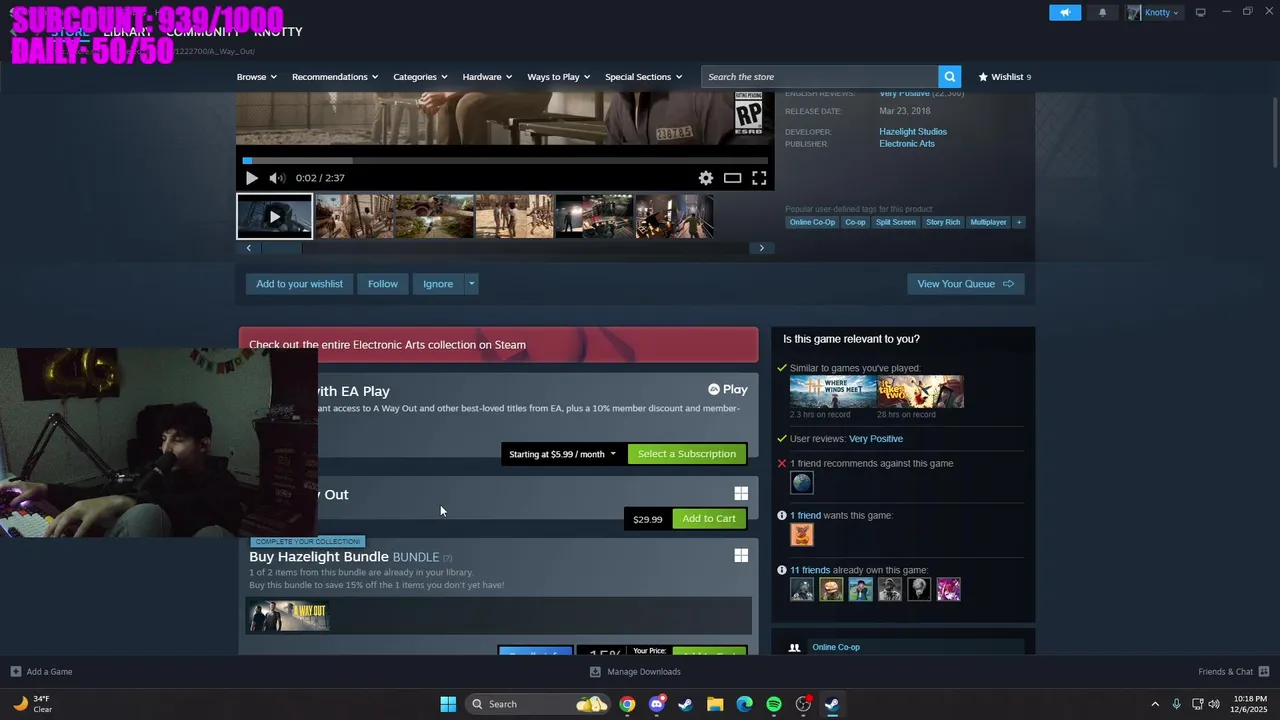Screen dimensions: 1280x720
Task: Click the Ignore button
Action: pyautogui.click(x=438, y=284)
